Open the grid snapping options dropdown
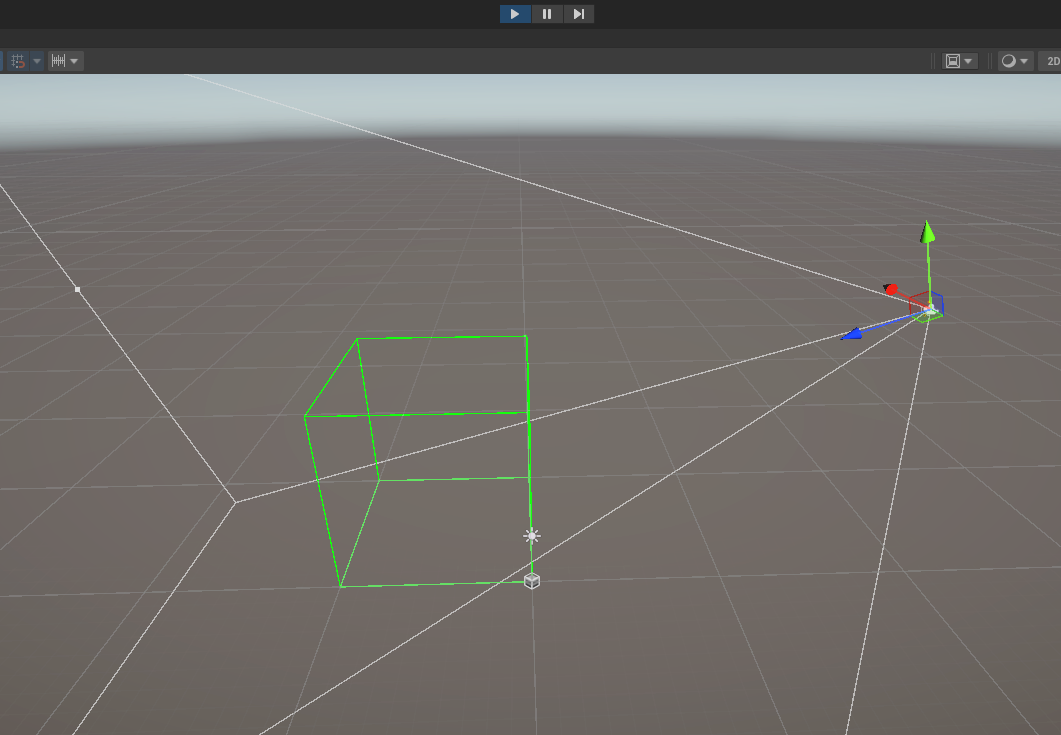The height and width of the screenshot is (735, 1061). (37, 61)
